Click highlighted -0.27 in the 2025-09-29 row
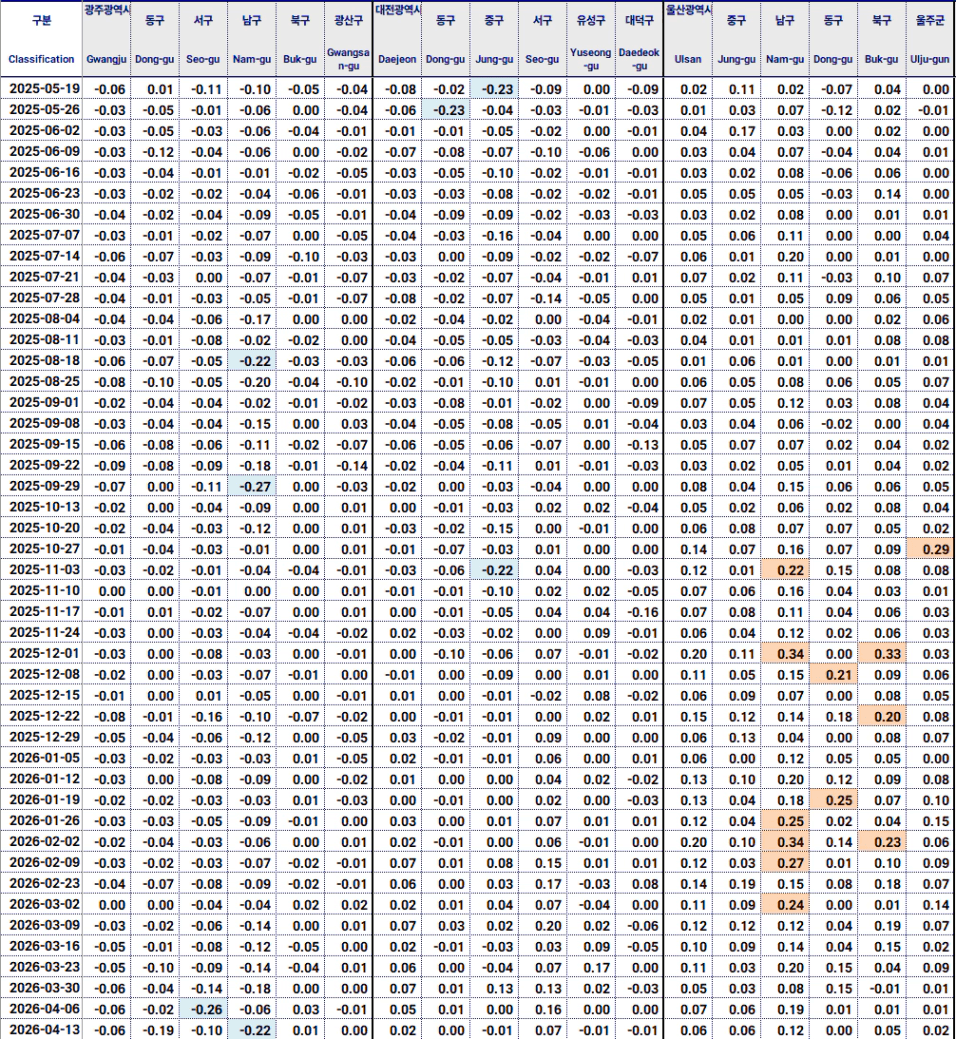The image size is (956, 1039). (x=252, y=486)
